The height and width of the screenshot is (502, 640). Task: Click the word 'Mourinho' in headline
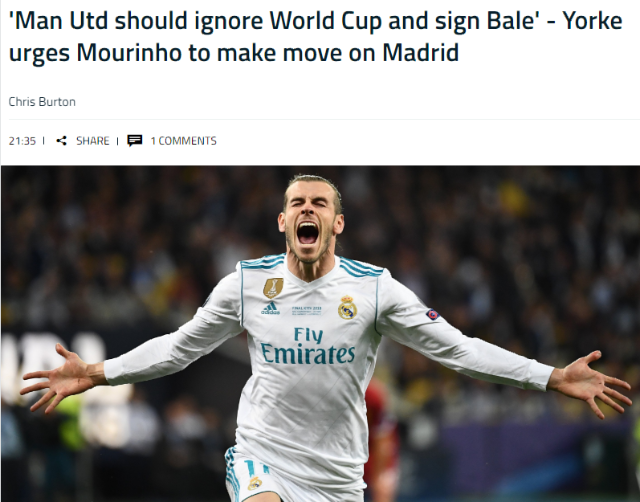(x=129, y=53)
